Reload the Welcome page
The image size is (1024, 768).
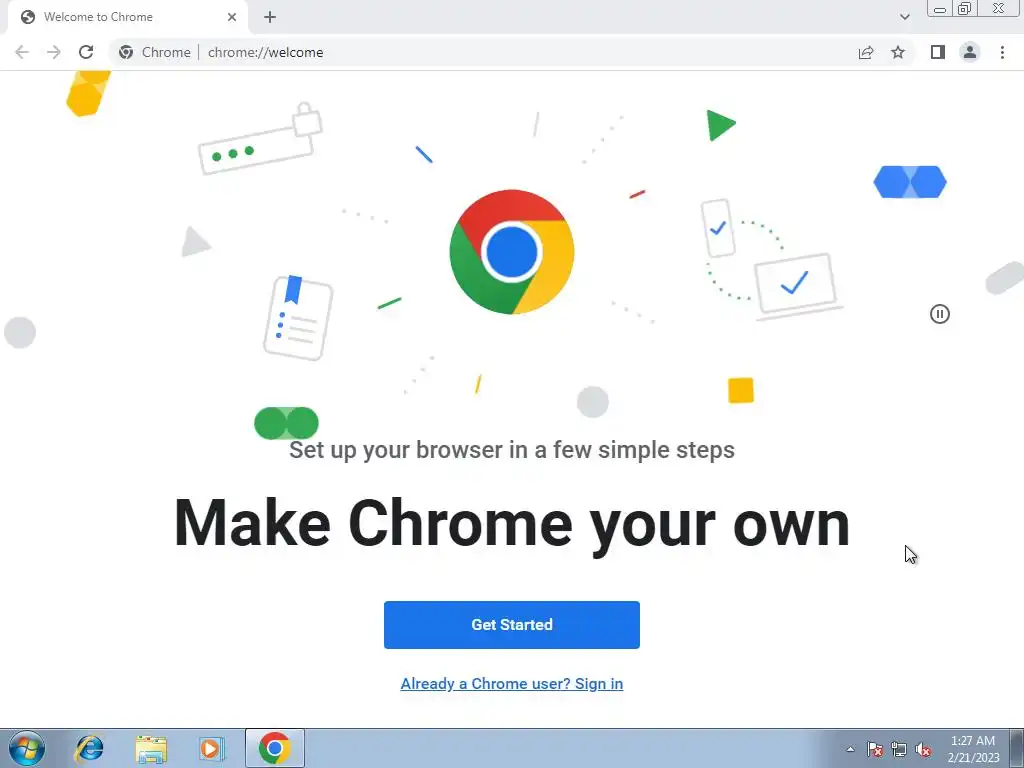tap(86, 52)
